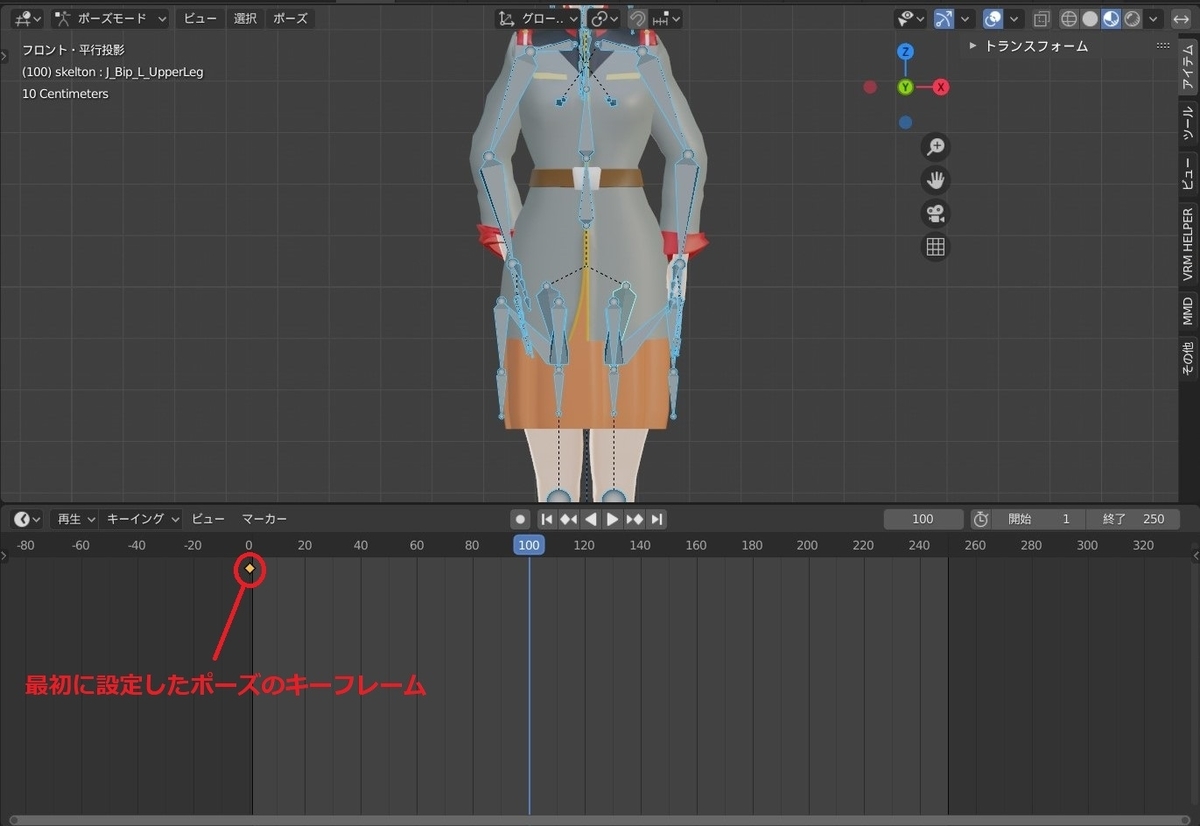Open the MMD sidebar tab
1200x826 pixels.
point(1187,311)
